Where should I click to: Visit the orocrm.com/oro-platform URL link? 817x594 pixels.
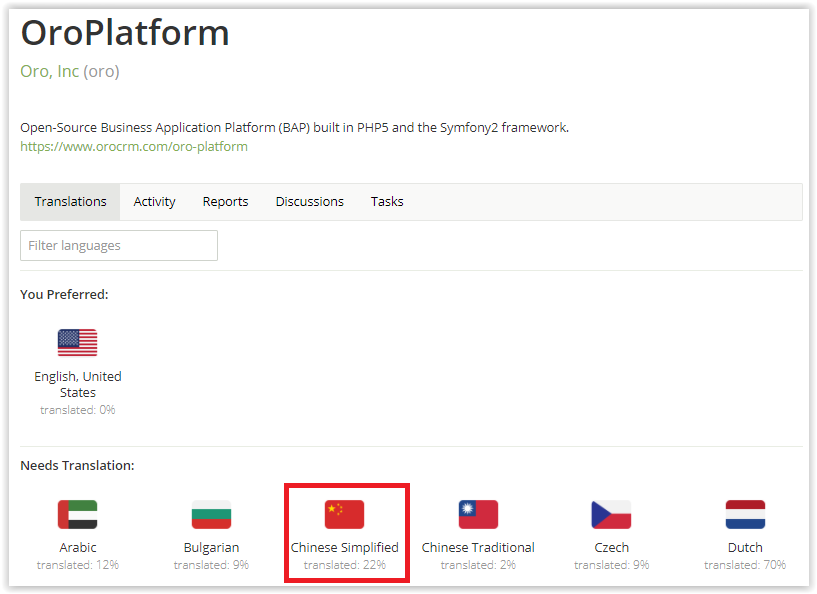point(134,146)
